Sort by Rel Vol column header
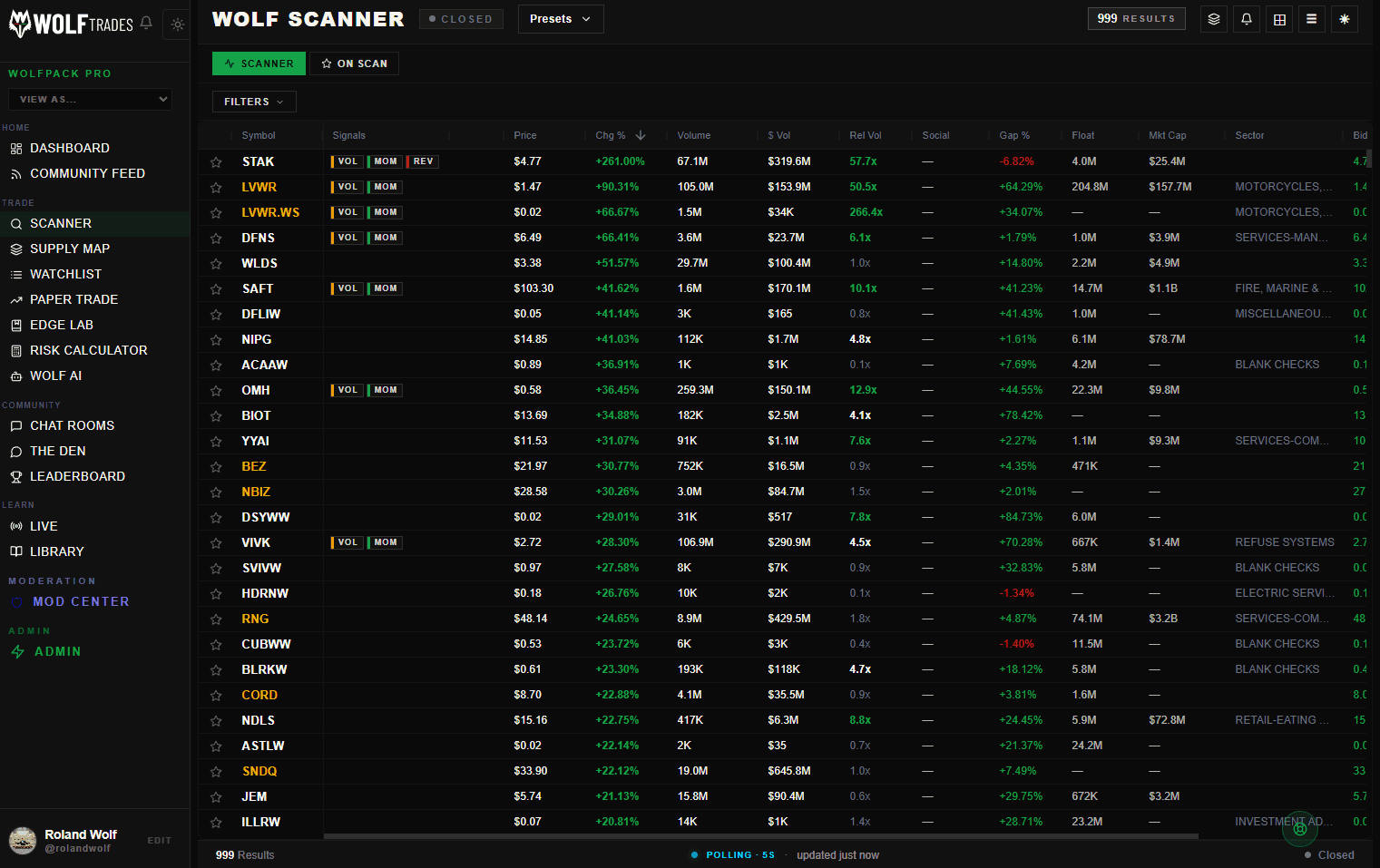This screenshot has width=1380, height=868. 866,135
